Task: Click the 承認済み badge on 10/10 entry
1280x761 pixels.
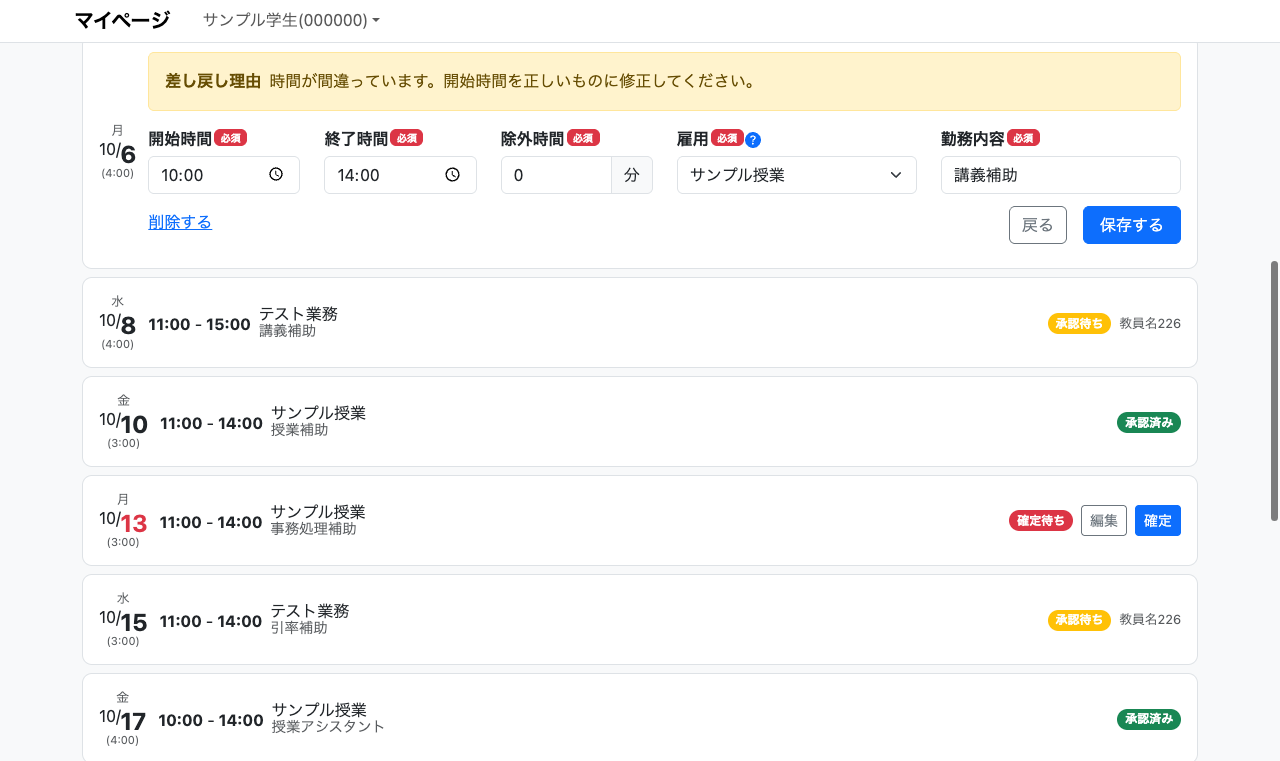Action: pos(1148,422)
